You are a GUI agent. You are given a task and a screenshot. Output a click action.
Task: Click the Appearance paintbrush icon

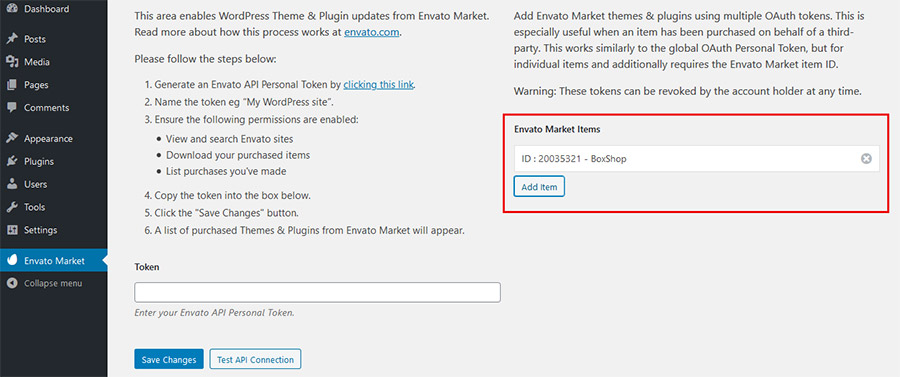point(12,138)
